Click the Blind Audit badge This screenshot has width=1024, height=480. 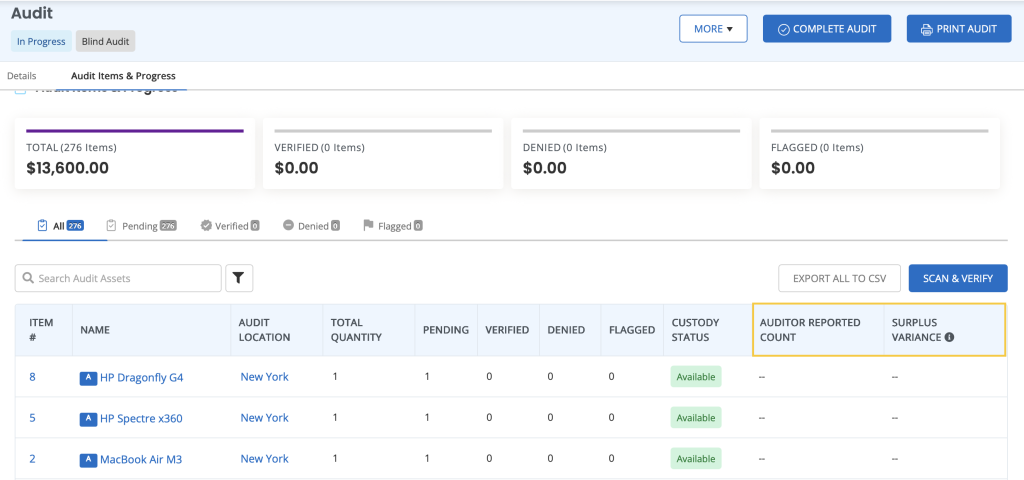pos(106,41)
